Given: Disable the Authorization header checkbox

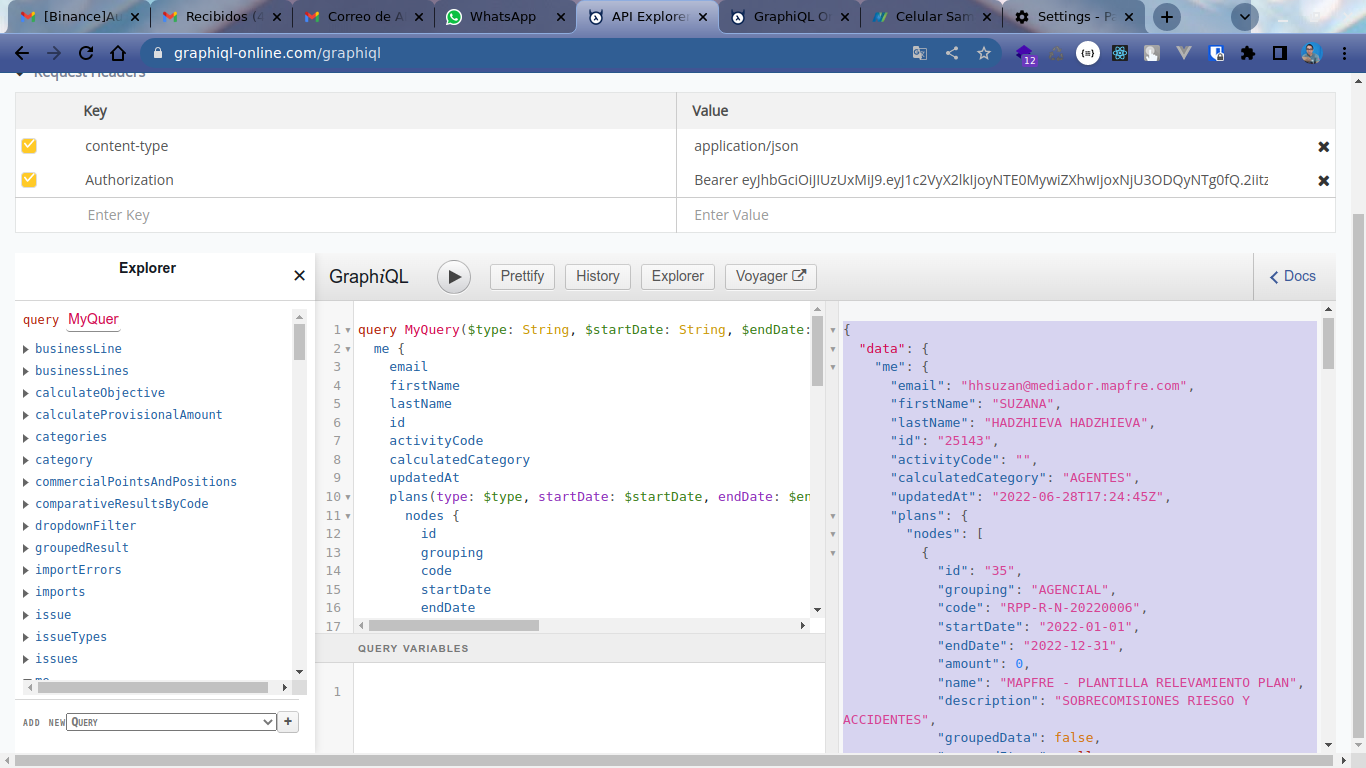Looking at the screenshot, I should (x=29, y=180).
